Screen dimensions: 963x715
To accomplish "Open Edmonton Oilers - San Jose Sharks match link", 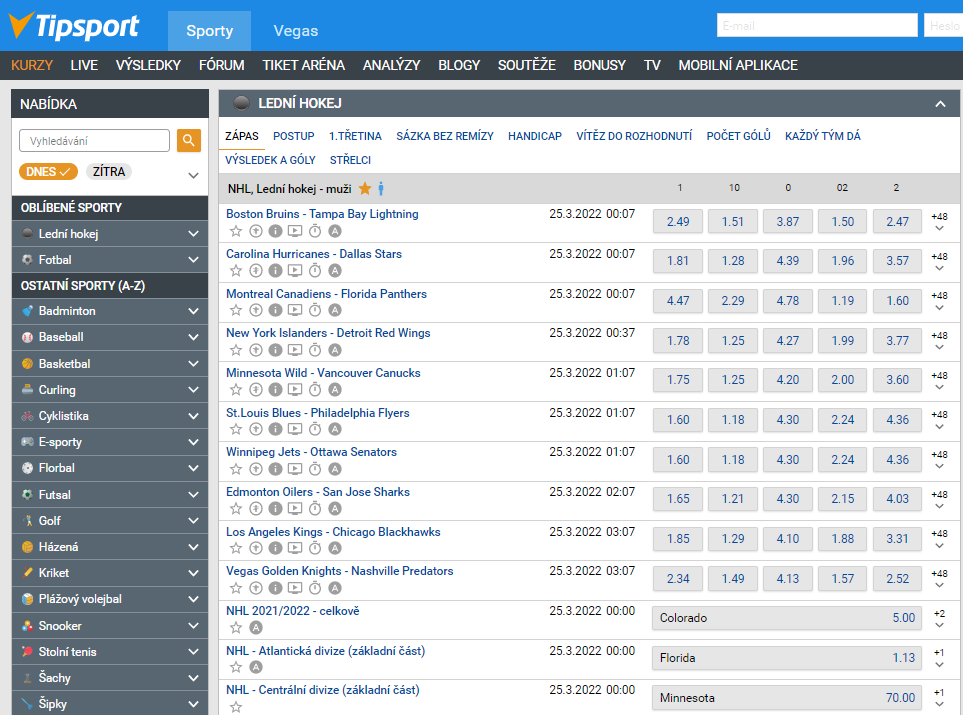I will [x=318, y=492].
